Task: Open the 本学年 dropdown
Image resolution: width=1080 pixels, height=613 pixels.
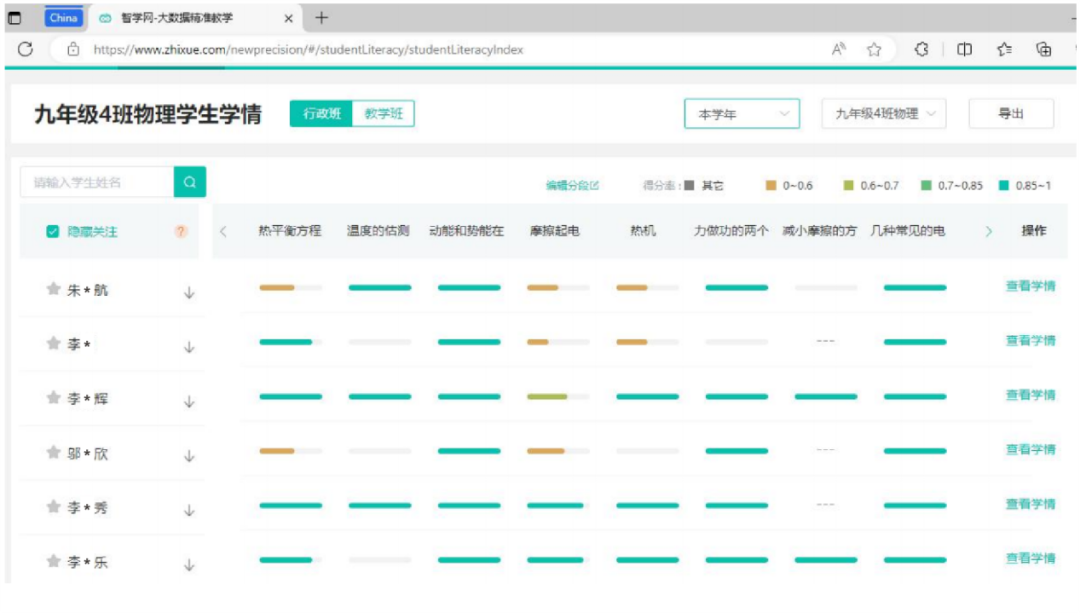Action: pyautogui.click(x=740, y=114)
